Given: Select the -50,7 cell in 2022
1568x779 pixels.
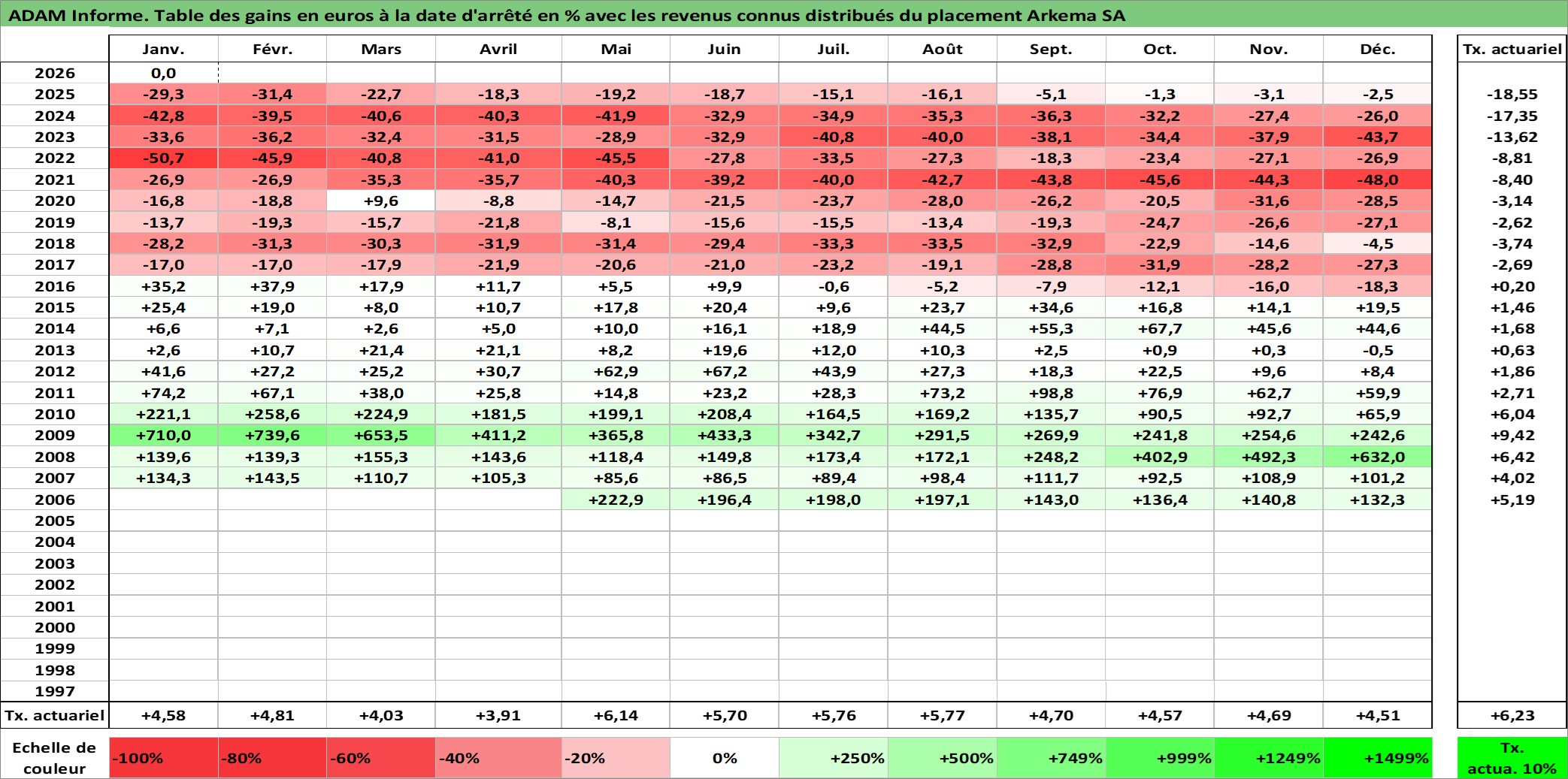Looking at the screenshot, I should pyautogui.click(x=164, y=158).
